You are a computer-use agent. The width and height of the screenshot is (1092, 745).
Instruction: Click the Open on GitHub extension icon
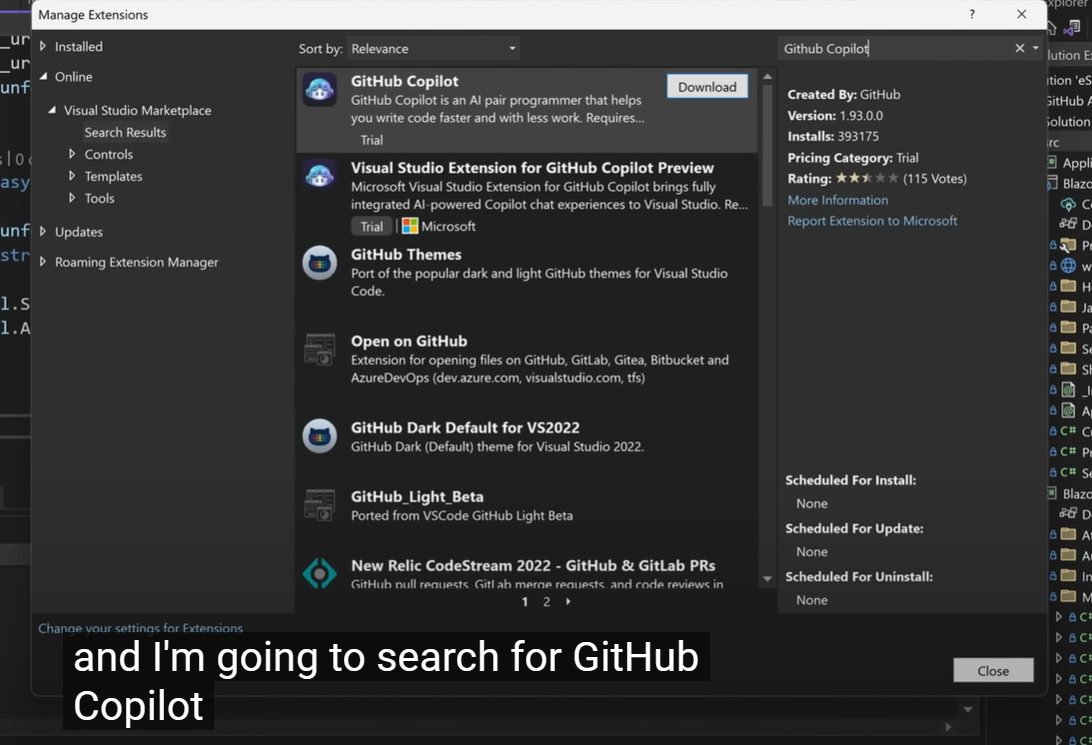(319, 350)
